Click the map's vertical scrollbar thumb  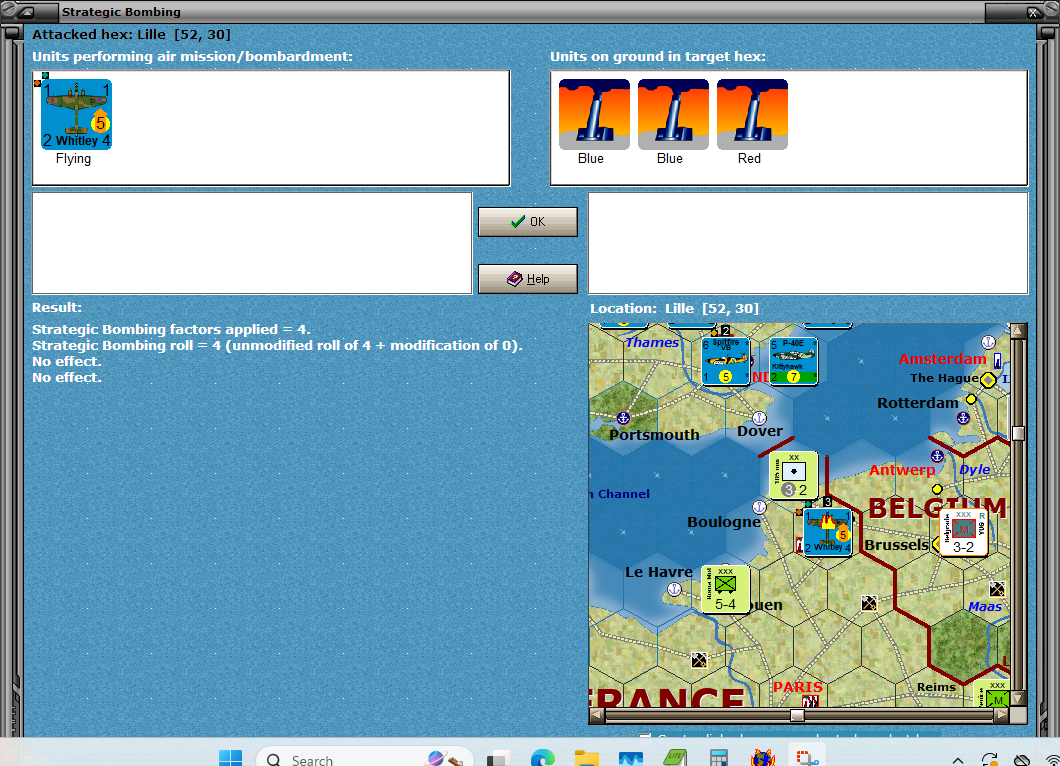click(x=1018, y=433)
